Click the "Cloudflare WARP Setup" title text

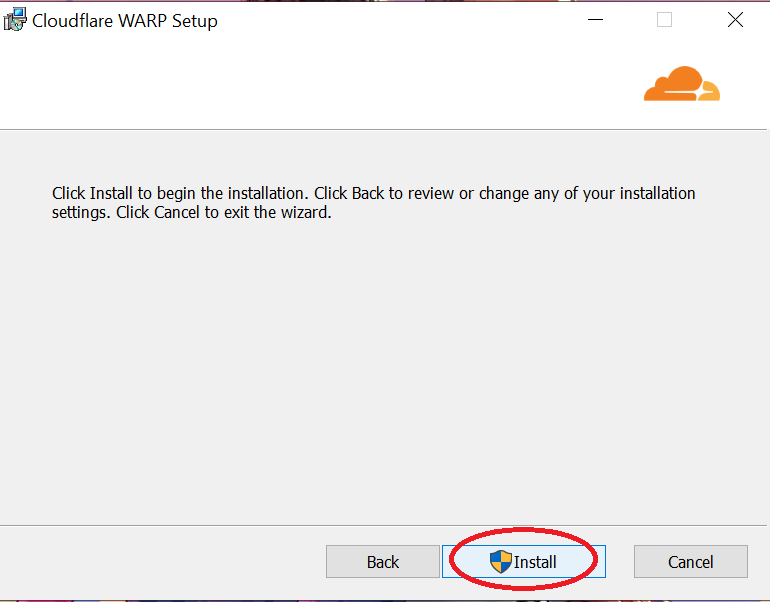pyautogui.click(x=125, y=21)
